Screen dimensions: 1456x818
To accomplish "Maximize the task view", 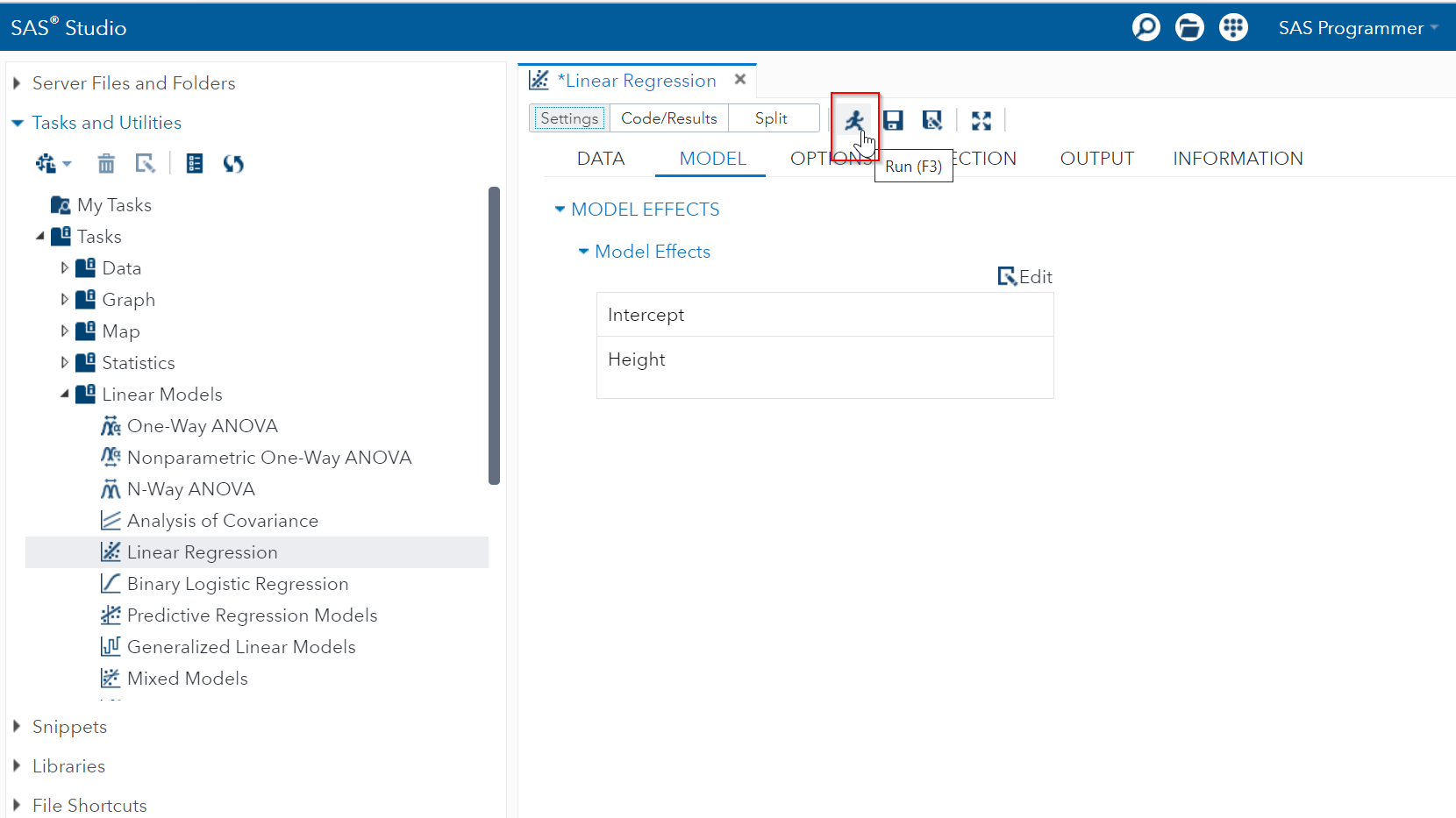I will [x=981, y=120].
